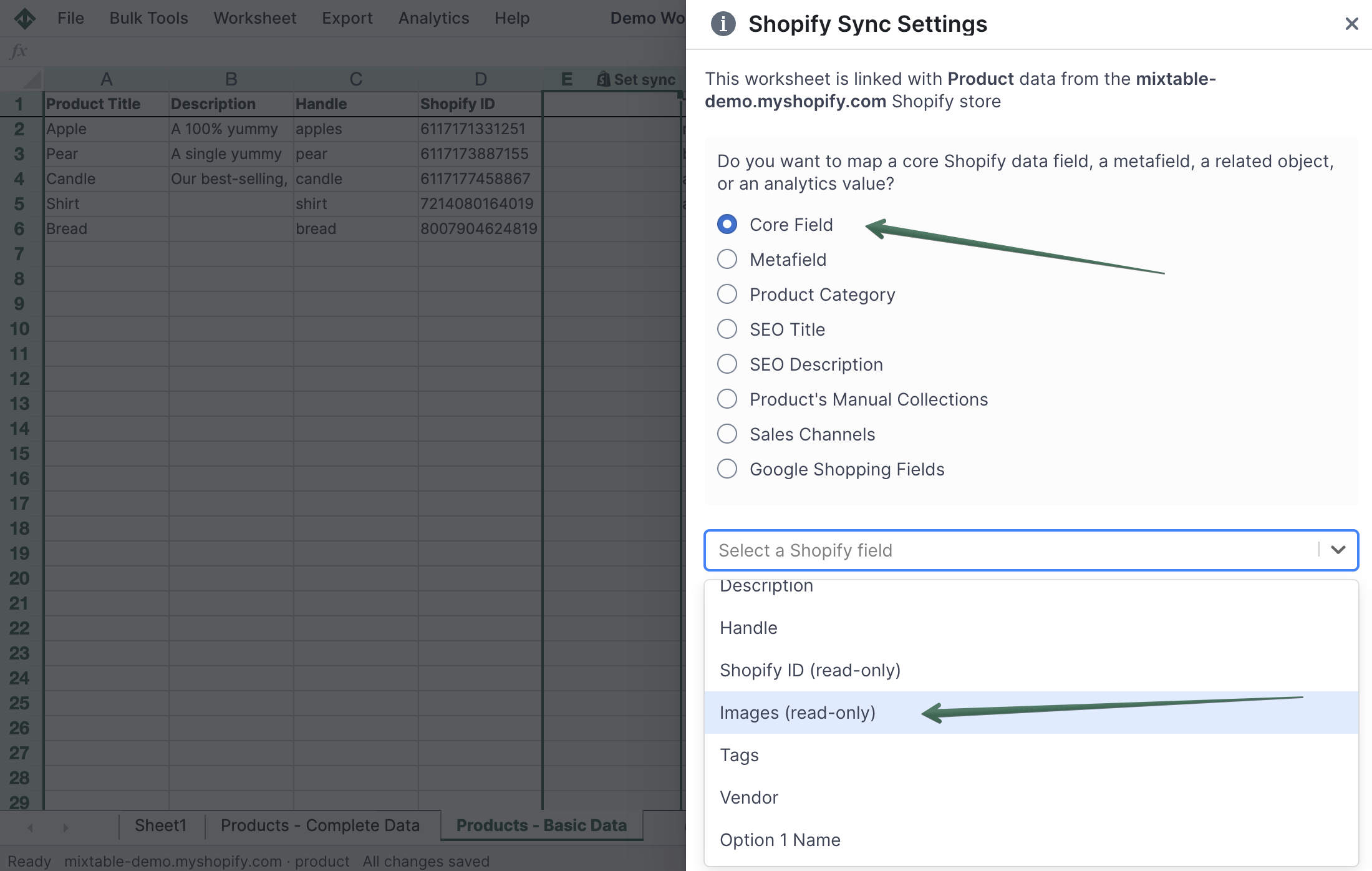Choose Option 1 Name from the list
The width and height of the screenshot is (1372, 871).
[x=1031, y=840]
